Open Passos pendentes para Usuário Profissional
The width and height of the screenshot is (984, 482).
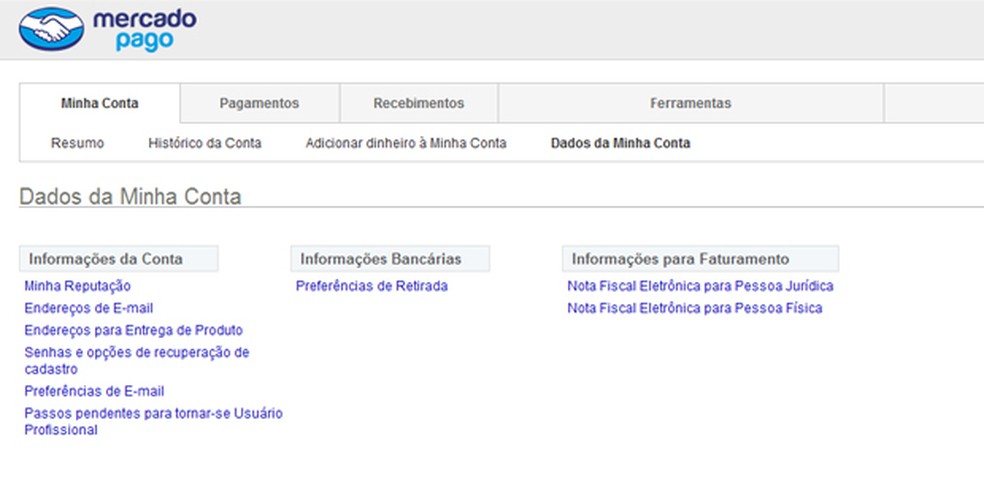(153, 413)
